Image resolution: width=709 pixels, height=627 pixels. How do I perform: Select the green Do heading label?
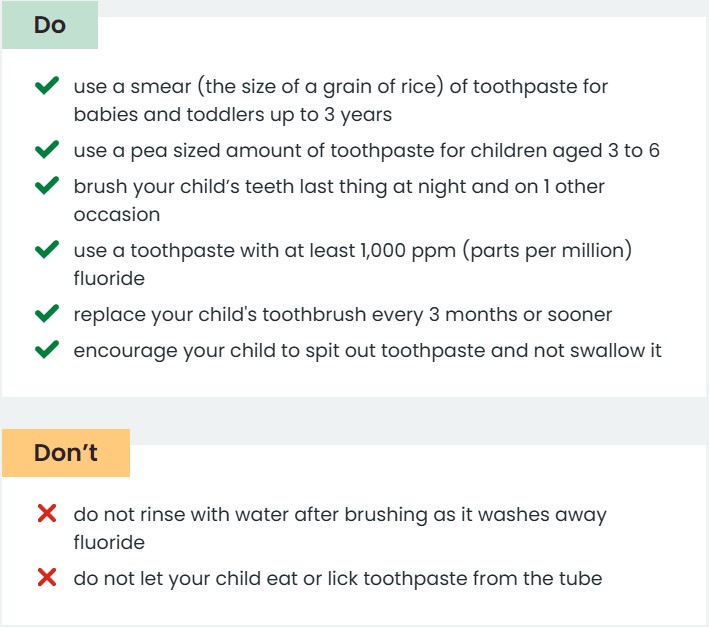point(50,24)
